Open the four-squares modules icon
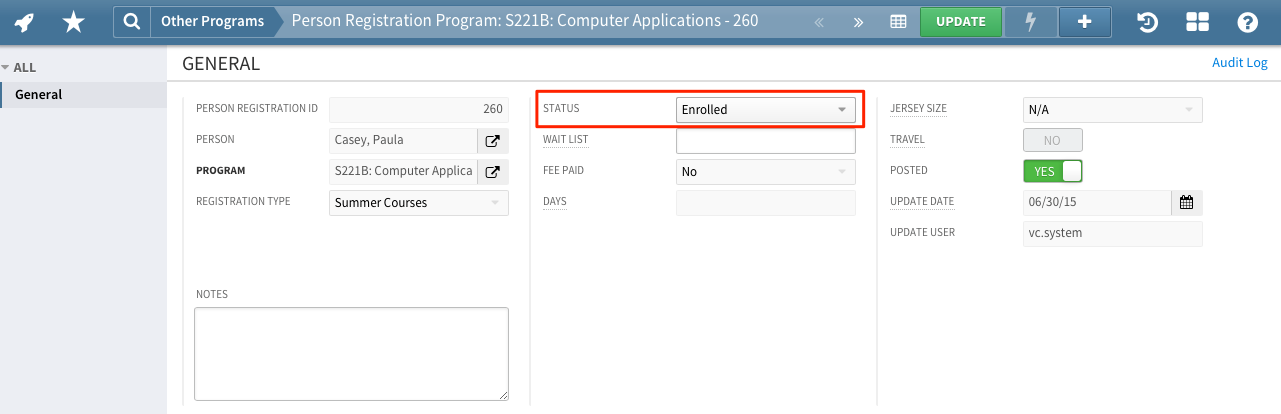This screenshot has height=414, width=1281. (1197, 22)
